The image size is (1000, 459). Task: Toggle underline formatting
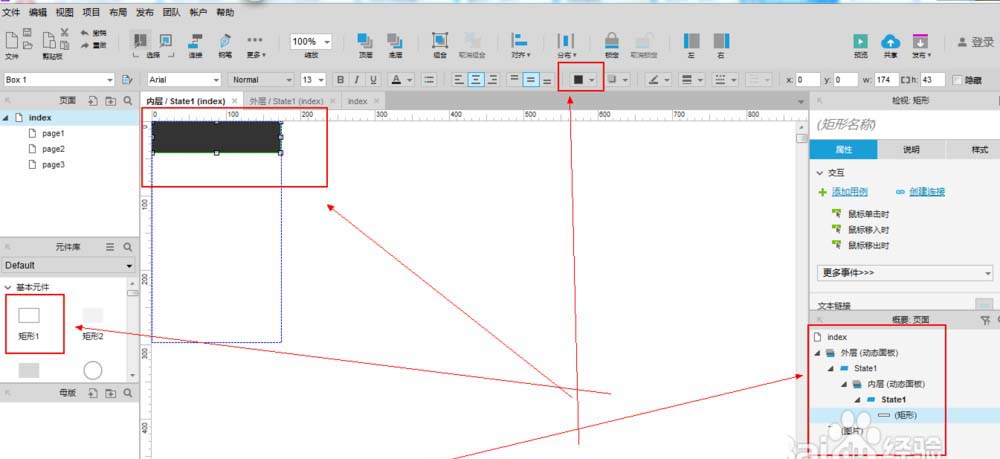pos(374,80)
